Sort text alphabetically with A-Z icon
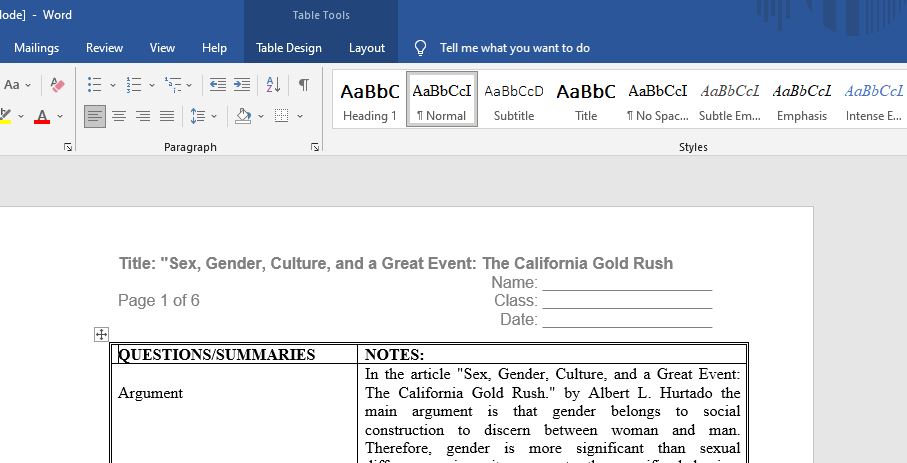Screen dimensions: 907x463 click(x=273, y=85)
